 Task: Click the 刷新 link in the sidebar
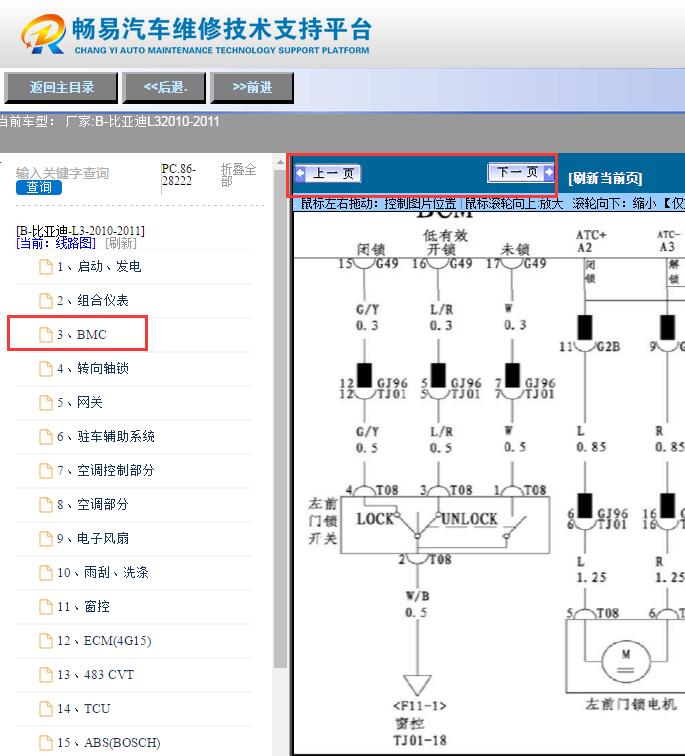[121, 243]
